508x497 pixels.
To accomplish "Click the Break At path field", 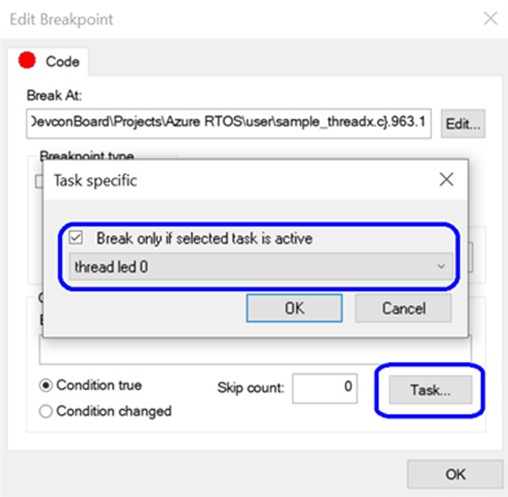I will coord(229,123).
